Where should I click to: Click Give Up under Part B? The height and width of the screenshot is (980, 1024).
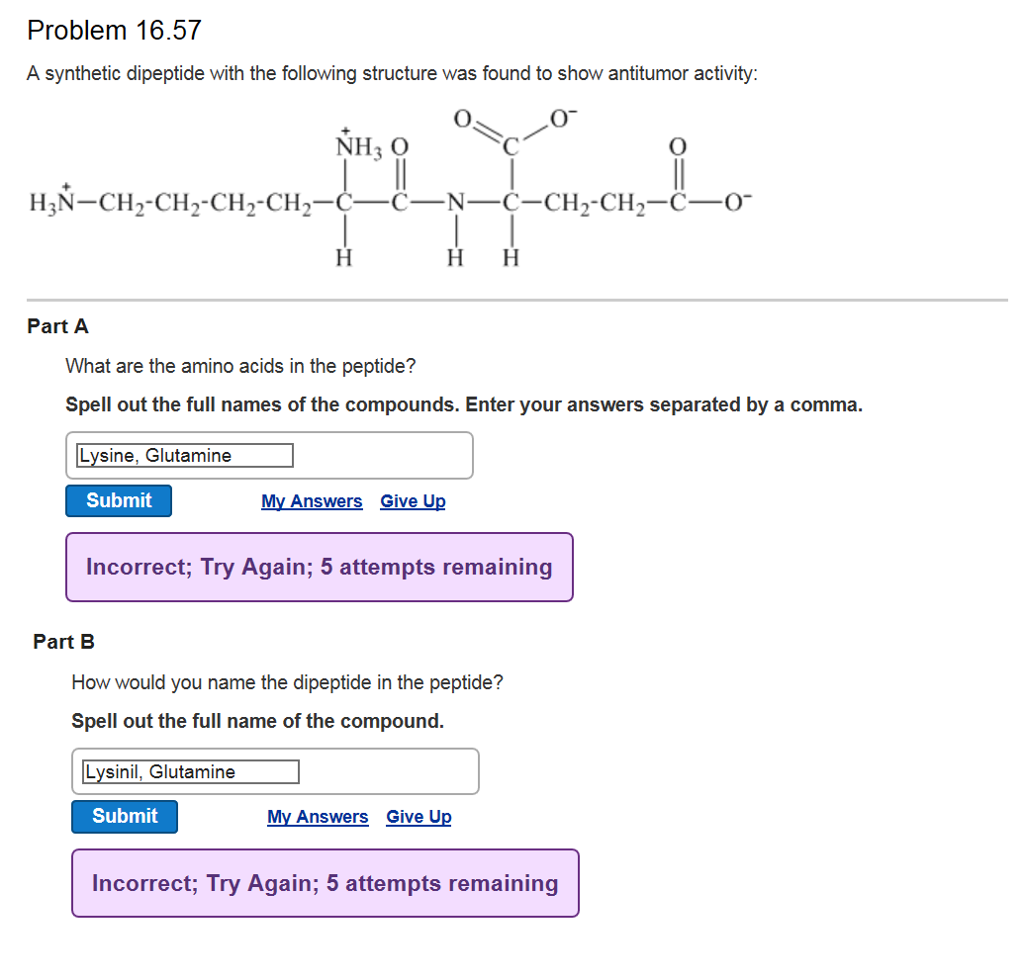point(418,817)
